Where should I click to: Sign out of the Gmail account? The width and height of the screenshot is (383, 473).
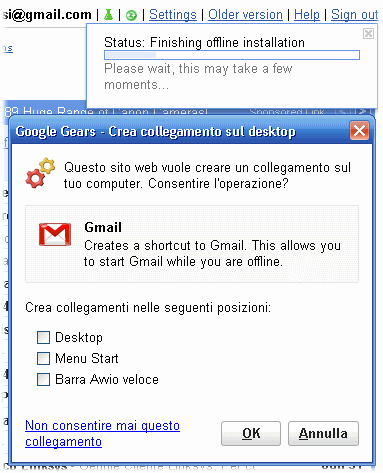tap(354, 15)
